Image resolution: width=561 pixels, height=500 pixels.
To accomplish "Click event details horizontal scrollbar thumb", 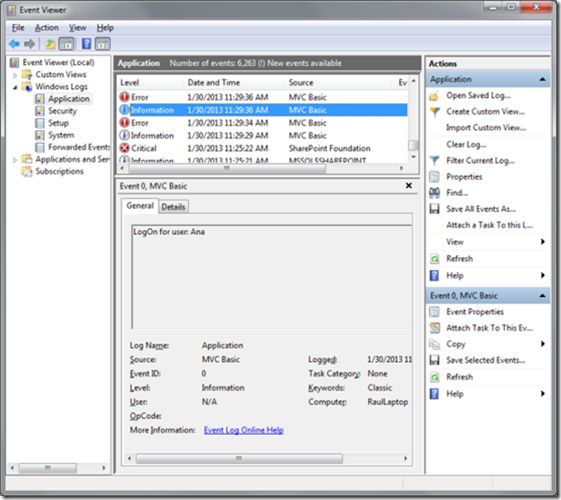I will tap(239, 459).
